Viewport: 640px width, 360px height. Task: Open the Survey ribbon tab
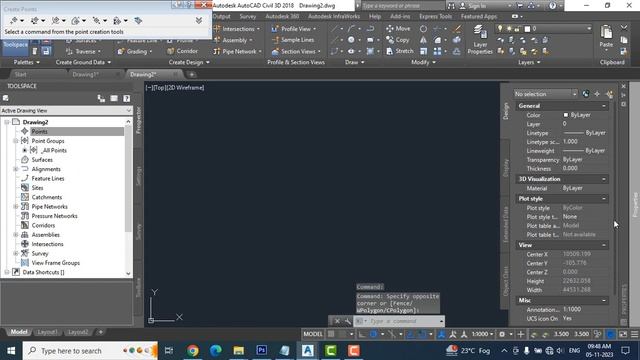247,17
